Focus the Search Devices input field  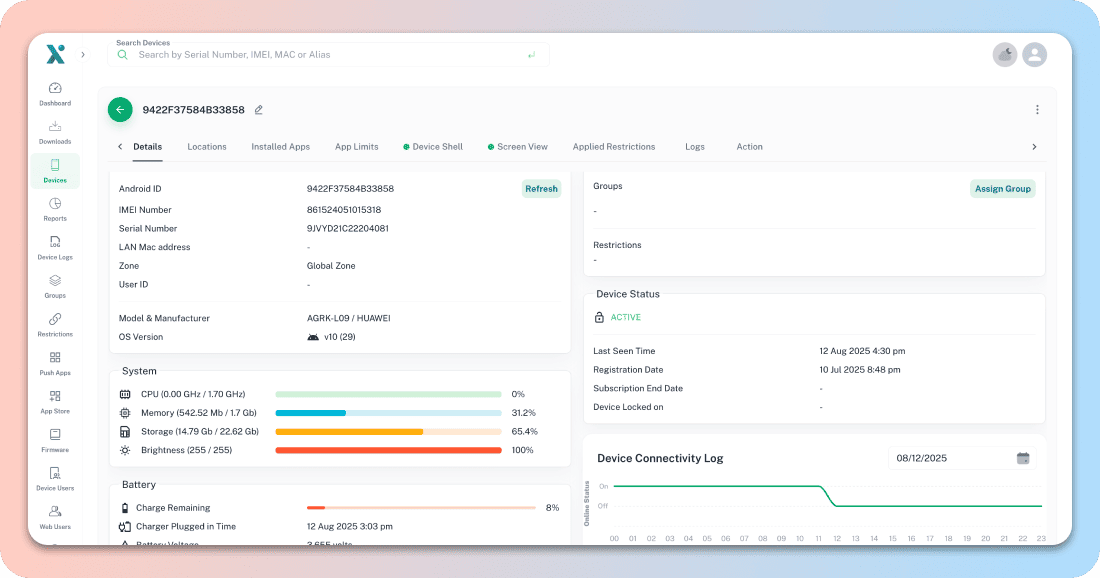(328, 55)
